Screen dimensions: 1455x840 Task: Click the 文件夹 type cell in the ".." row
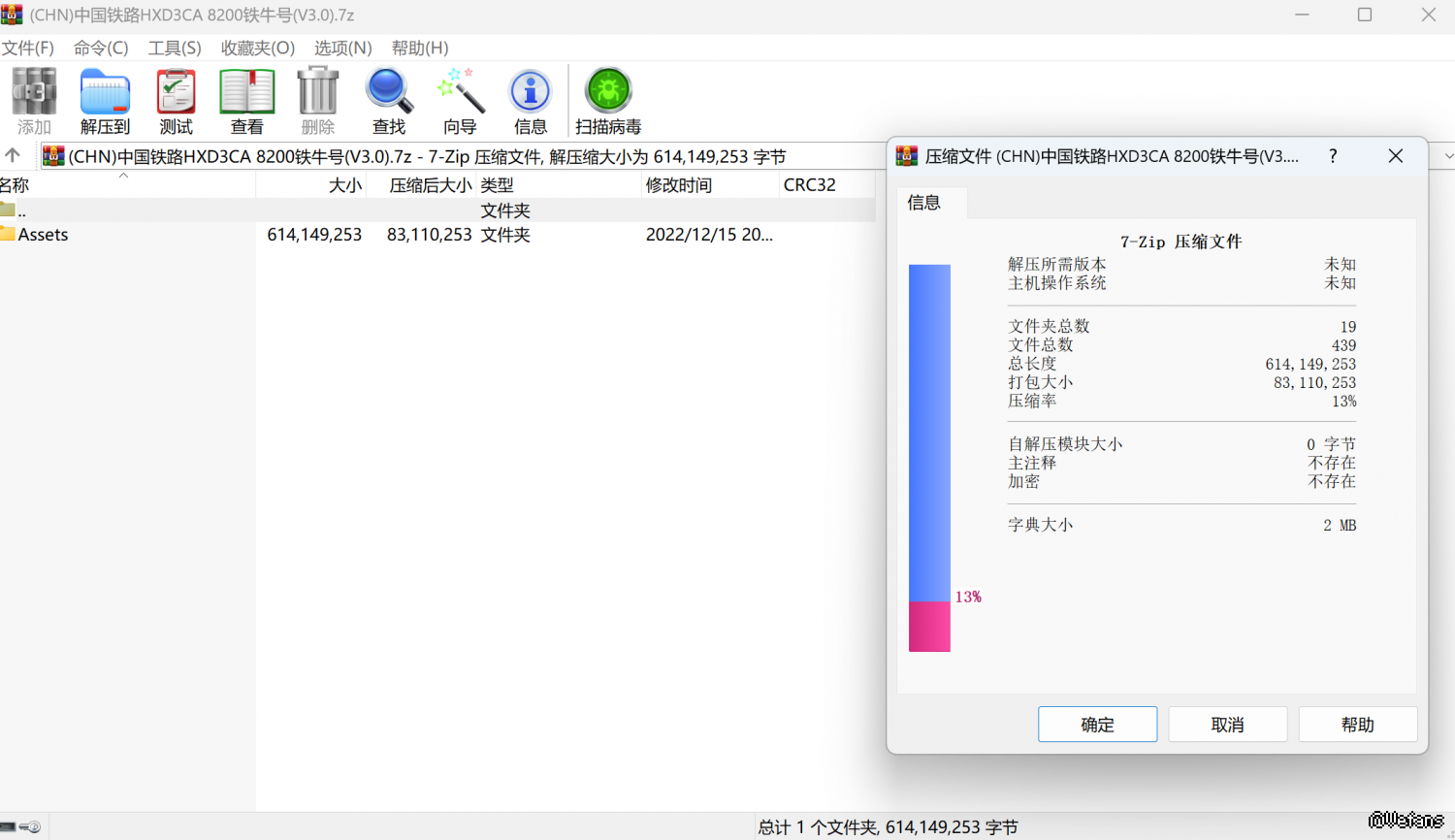coord(505,210)
